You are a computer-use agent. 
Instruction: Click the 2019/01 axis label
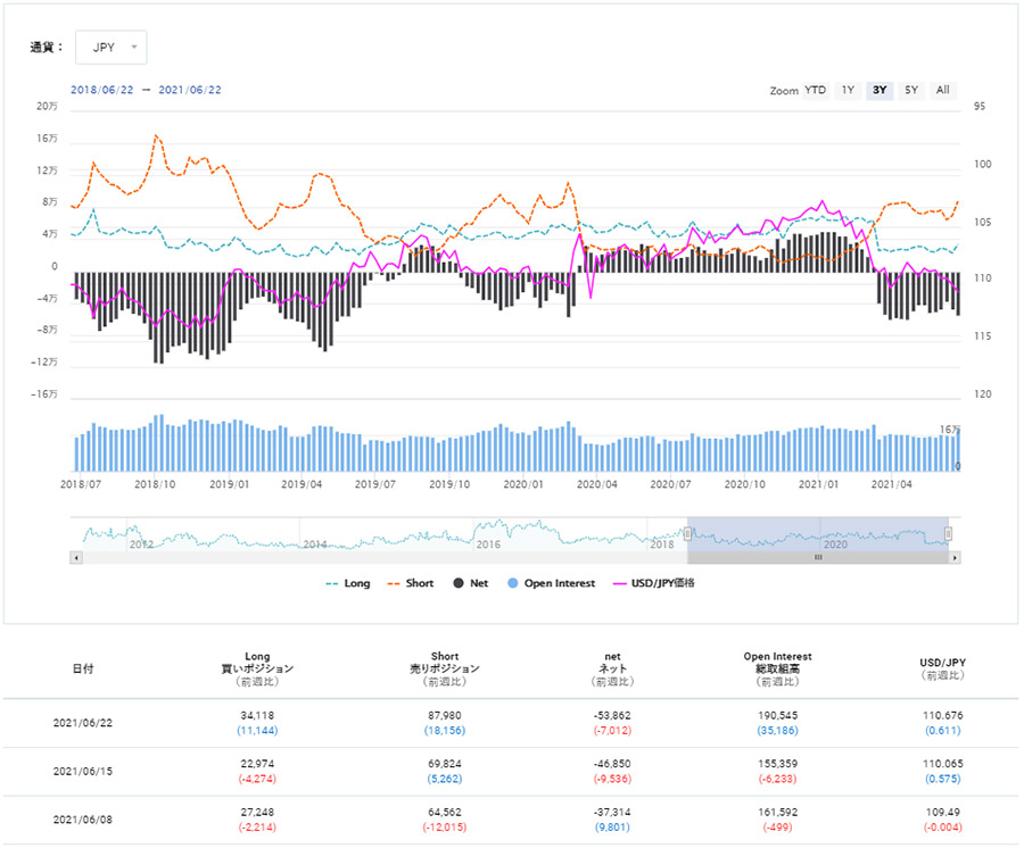coord(229,485)
